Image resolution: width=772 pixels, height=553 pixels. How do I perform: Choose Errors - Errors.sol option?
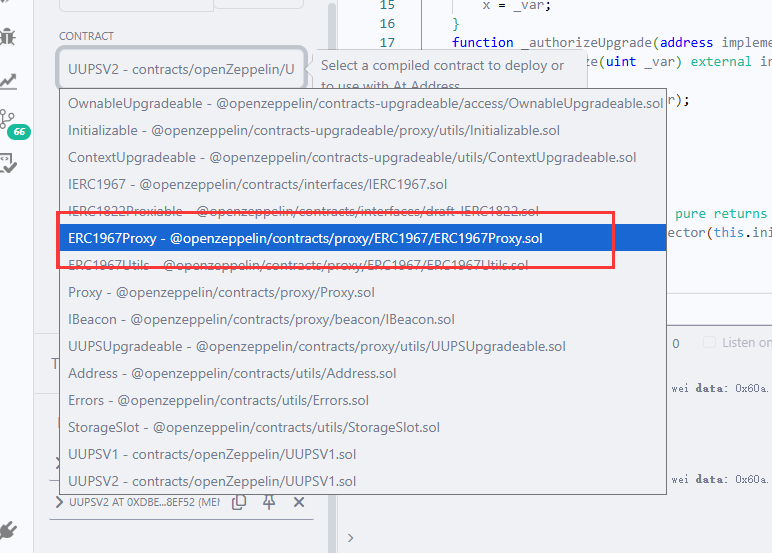click(x=363, y=400)
